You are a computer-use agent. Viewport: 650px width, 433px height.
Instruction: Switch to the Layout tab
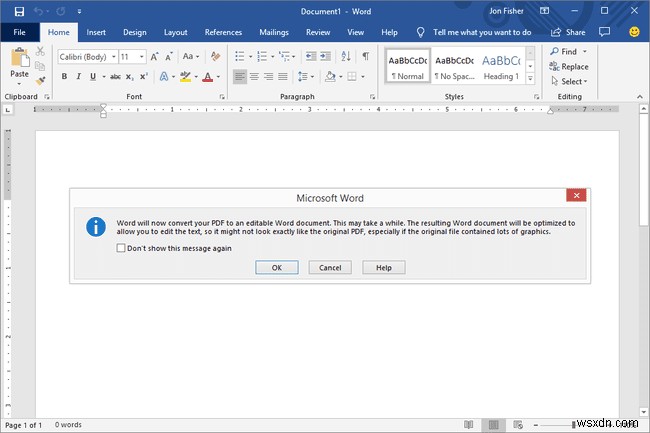(175, 32)
